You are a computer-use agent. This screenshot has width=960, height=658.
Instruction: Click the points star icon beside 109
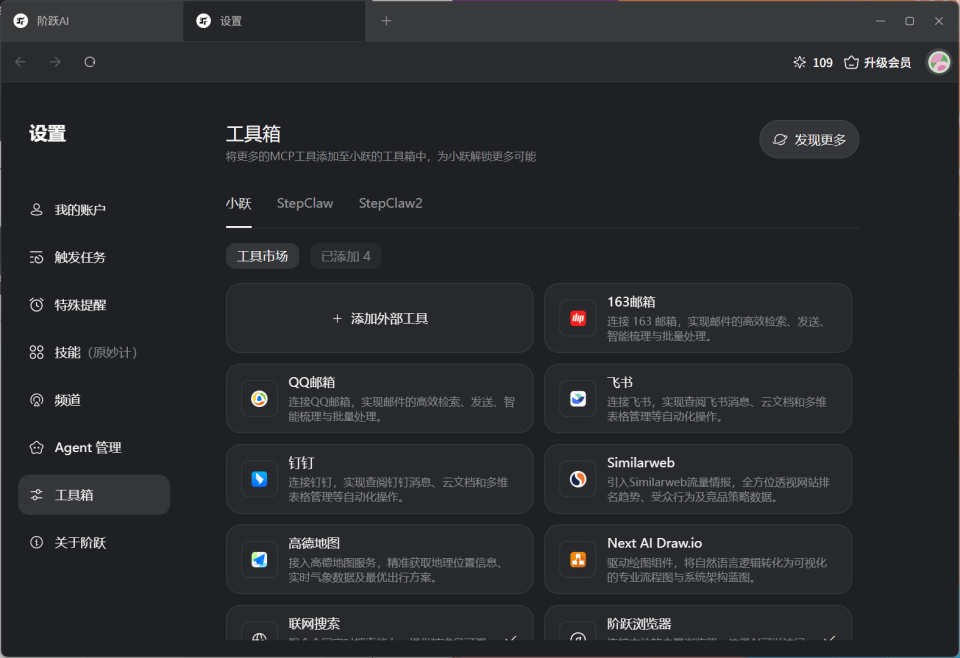(799, 62)
